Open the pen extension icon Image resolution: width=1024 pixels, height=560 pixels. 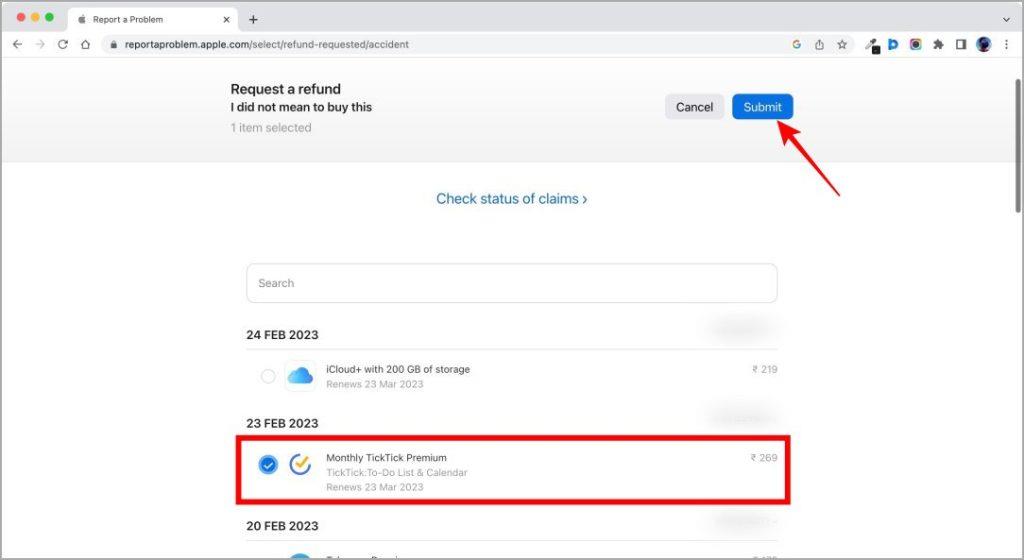point(872,45)
